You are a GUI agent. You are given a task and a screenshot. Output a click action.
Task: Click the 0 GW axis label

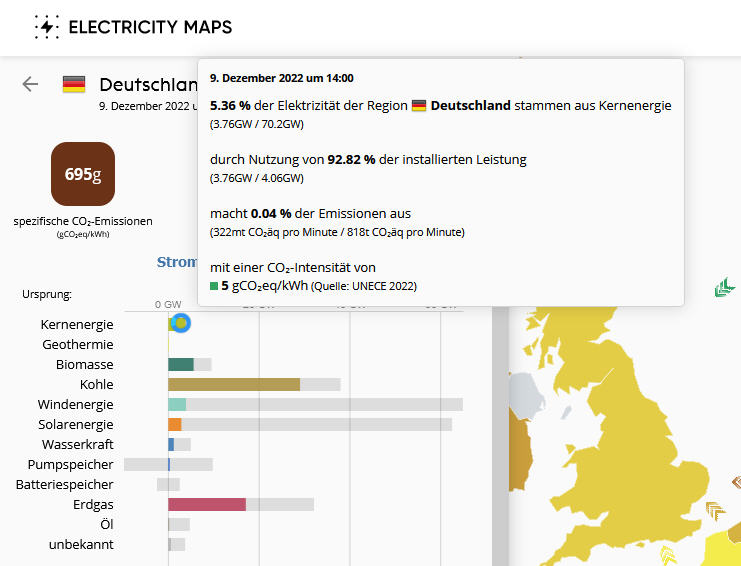coord(168,305)
